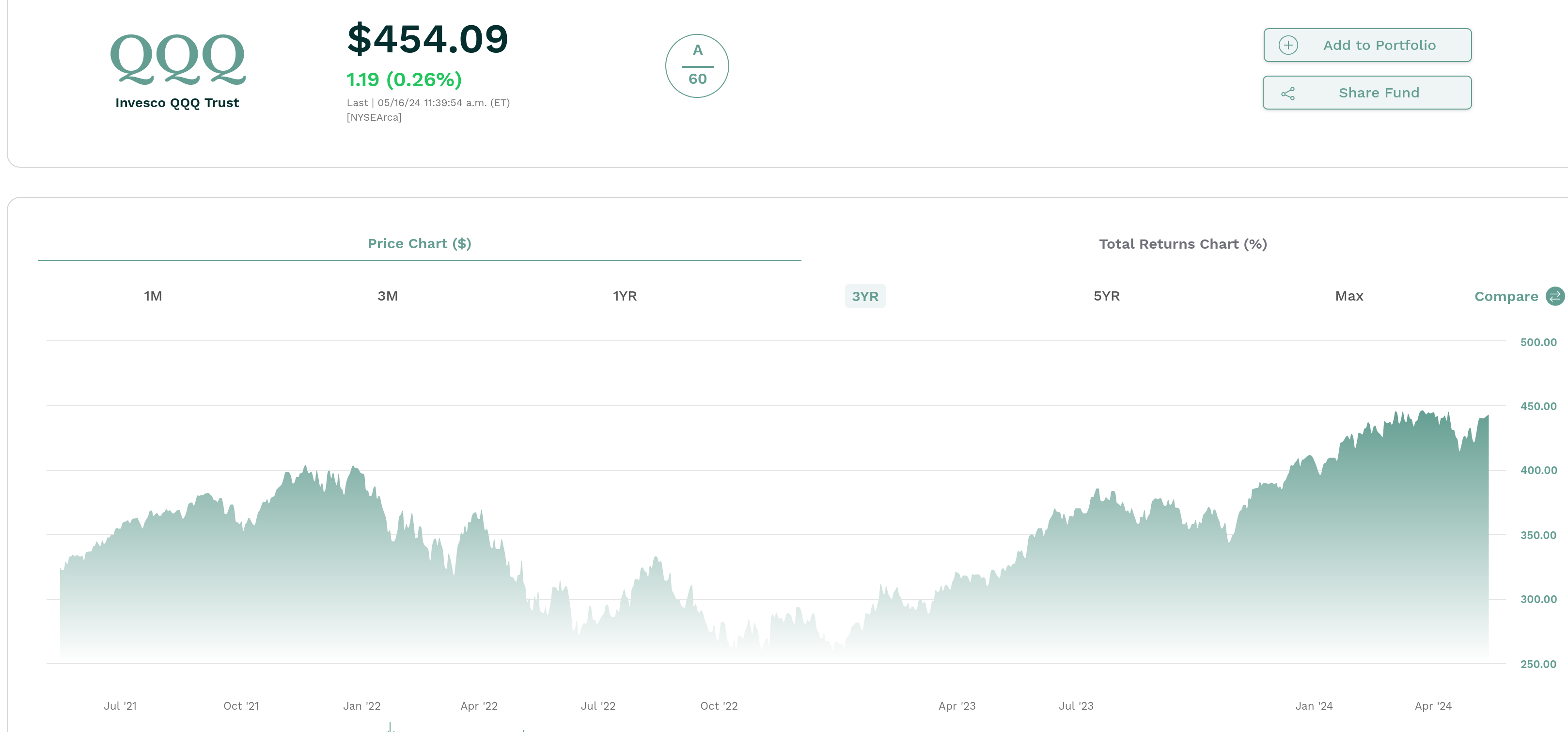Click the Oct '21 x-axis label

point(241,706)
